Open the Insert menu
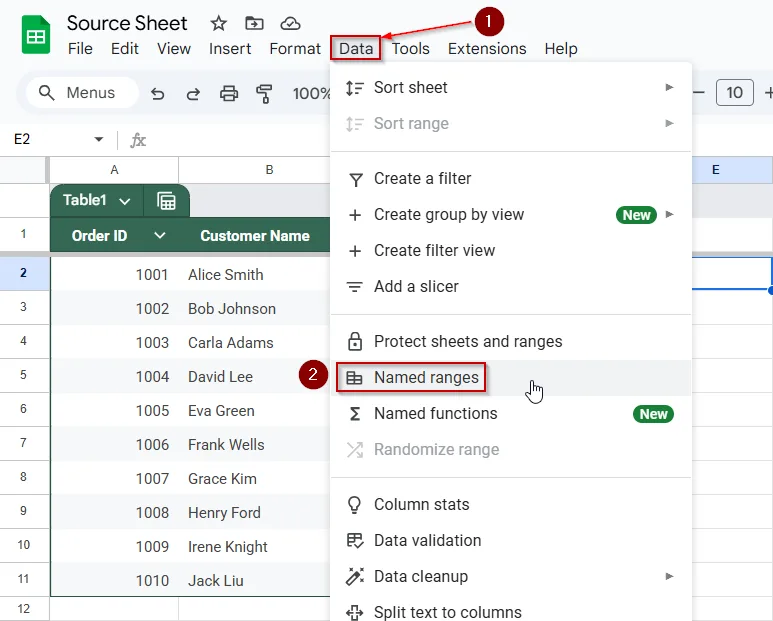The width and height of the screenshot is (773, 621). pos(230,49)
